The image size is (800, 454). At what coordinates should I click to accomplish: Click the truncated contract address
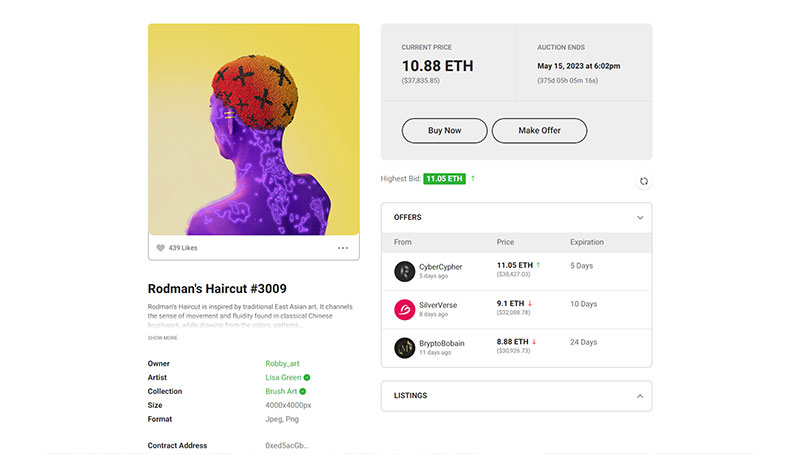[x=287, y=445]
